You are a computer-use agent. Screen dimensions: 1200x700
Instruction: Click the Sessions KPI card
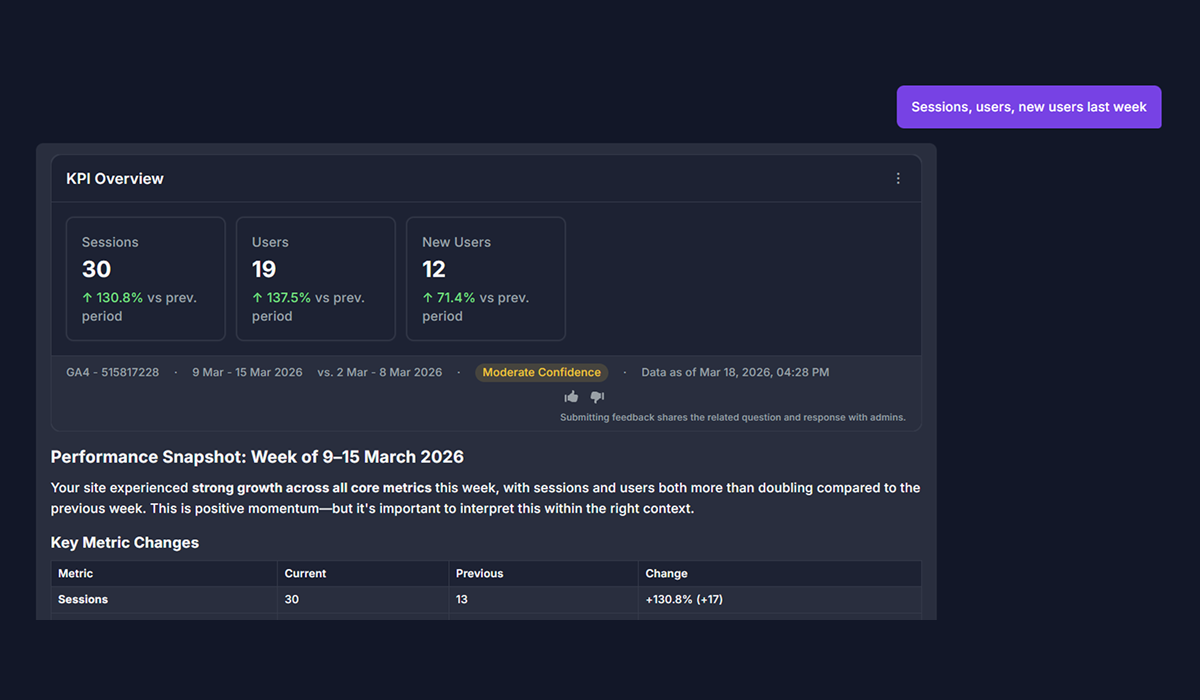coord(146,279)
